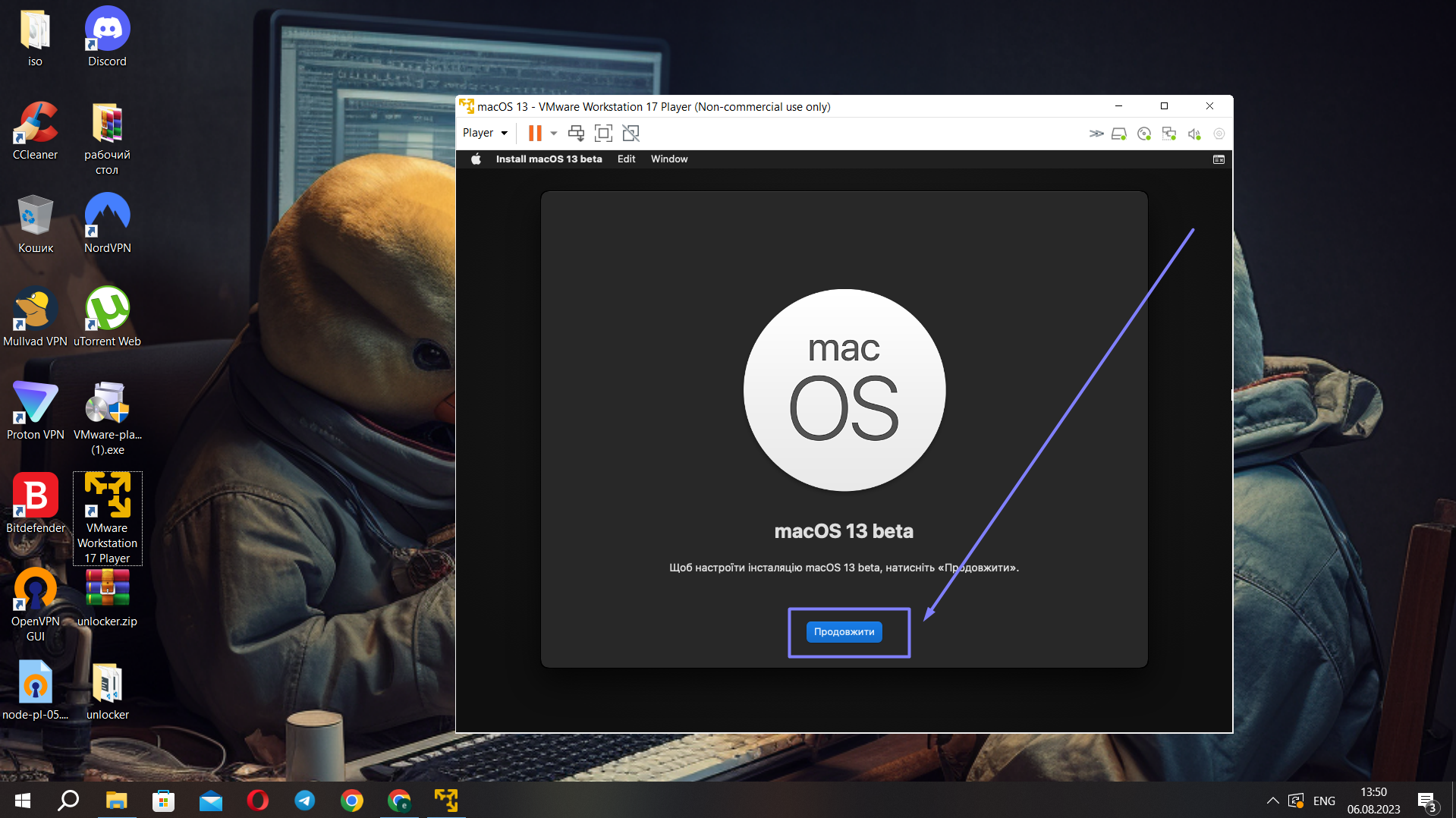Open the Window menu in macOS installer
The height and width of the screenshot is (818, 1456).
669,159
